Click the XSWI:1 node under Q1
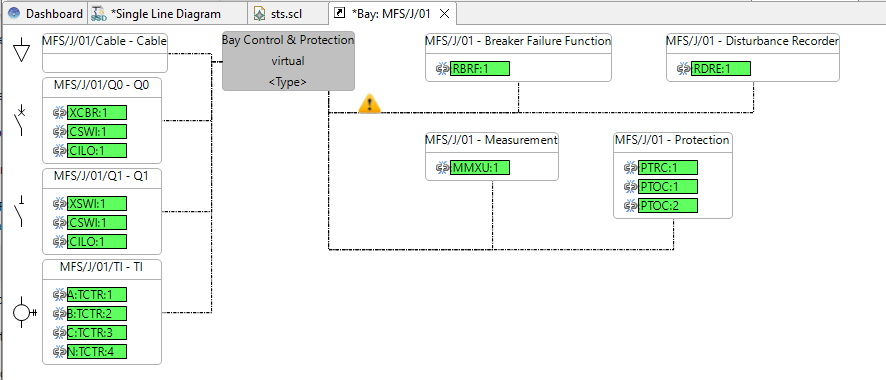The image size is (886, 380). tap(97, 204)
